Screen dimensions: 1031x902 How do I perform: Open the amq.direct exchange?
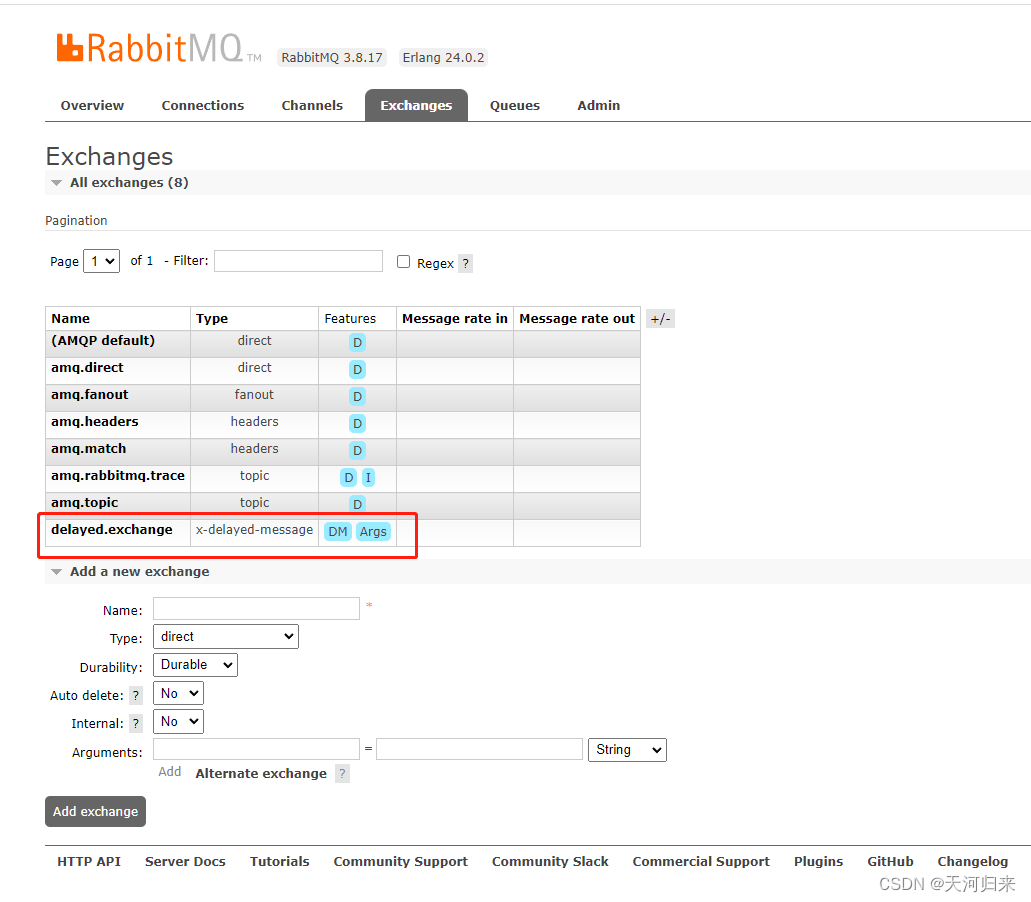87,368
